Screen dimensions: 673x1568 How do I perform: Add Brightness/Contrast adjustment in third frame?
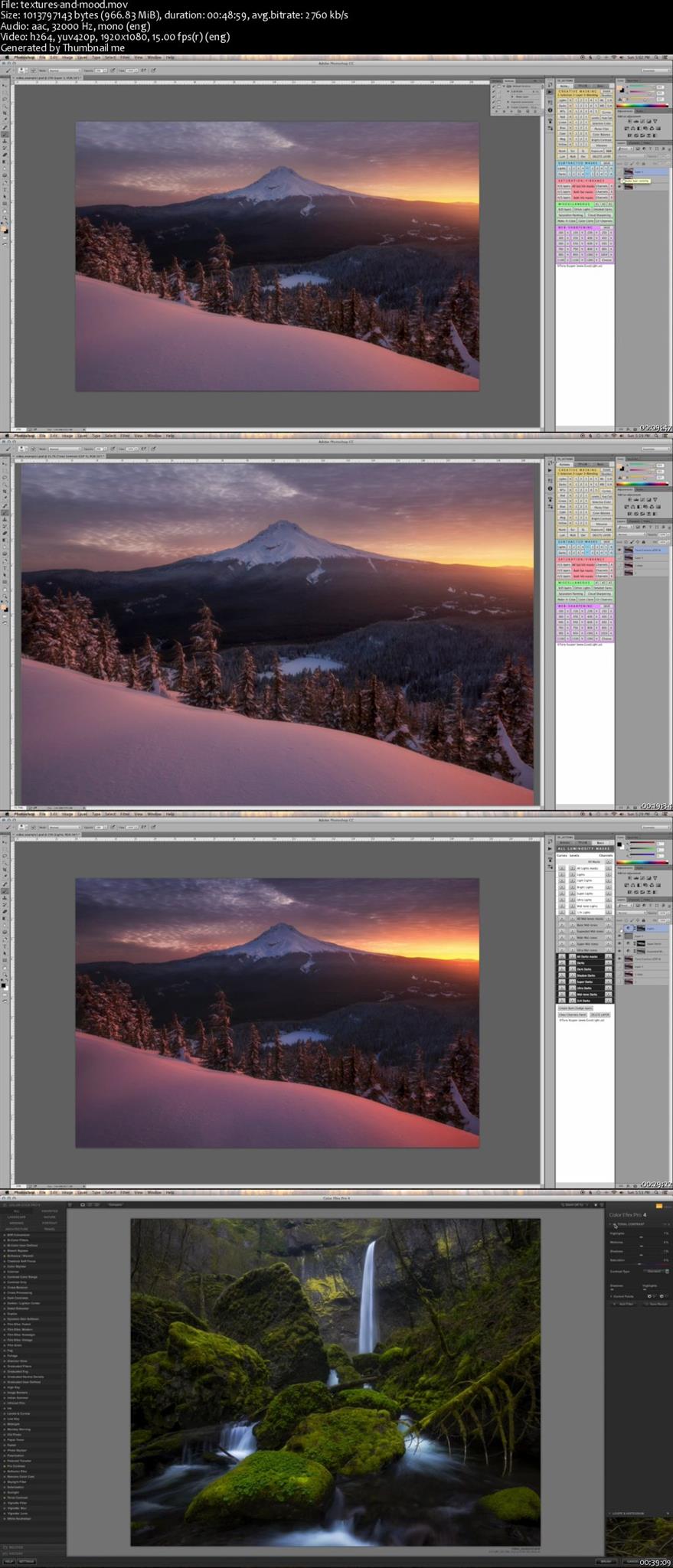(x=629, y=877)
